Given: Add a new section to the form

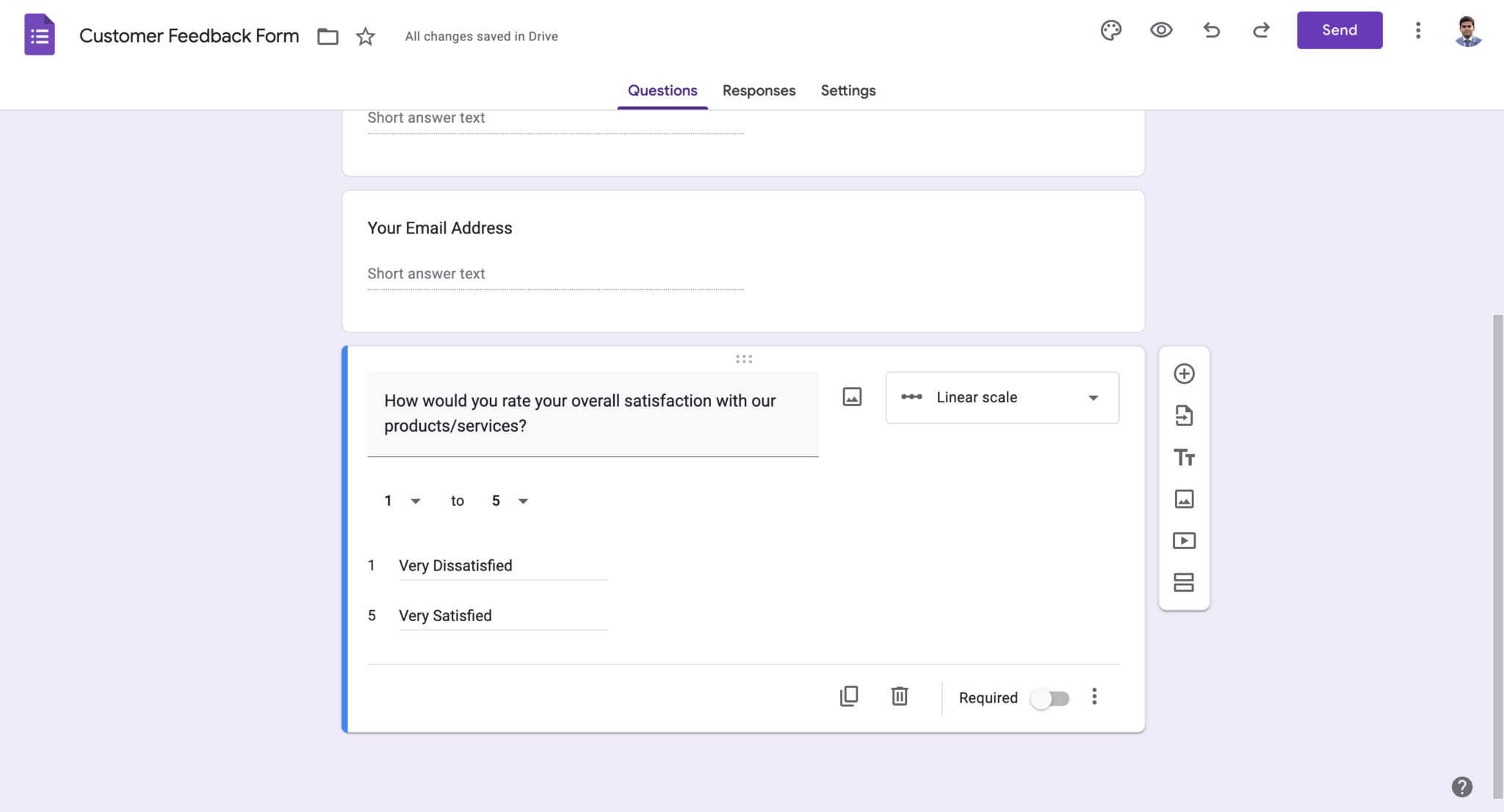Looking at the screenshot, I should coord(1184,582).
